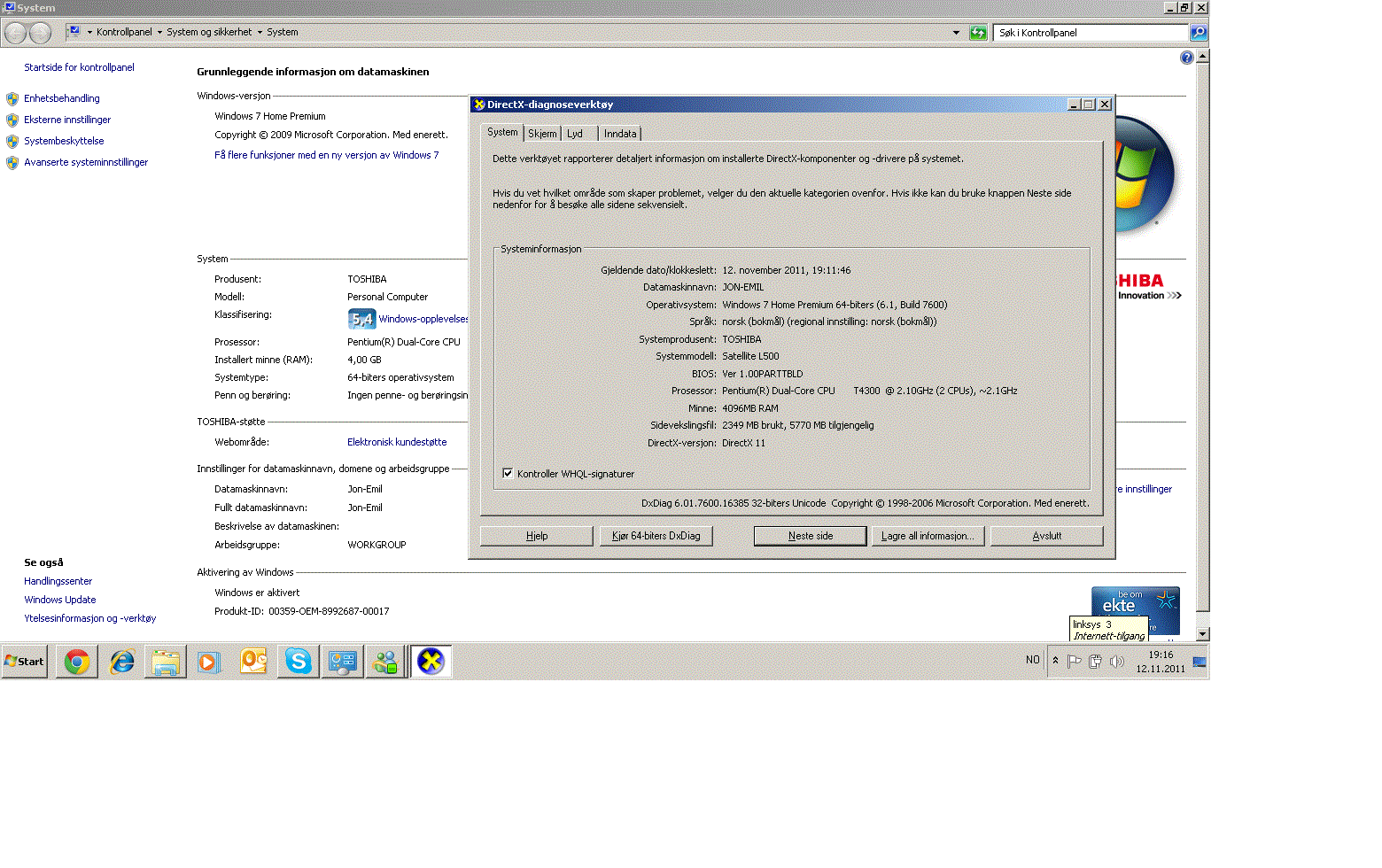Refresh the Control Panel address bar

tap(978, 33)
